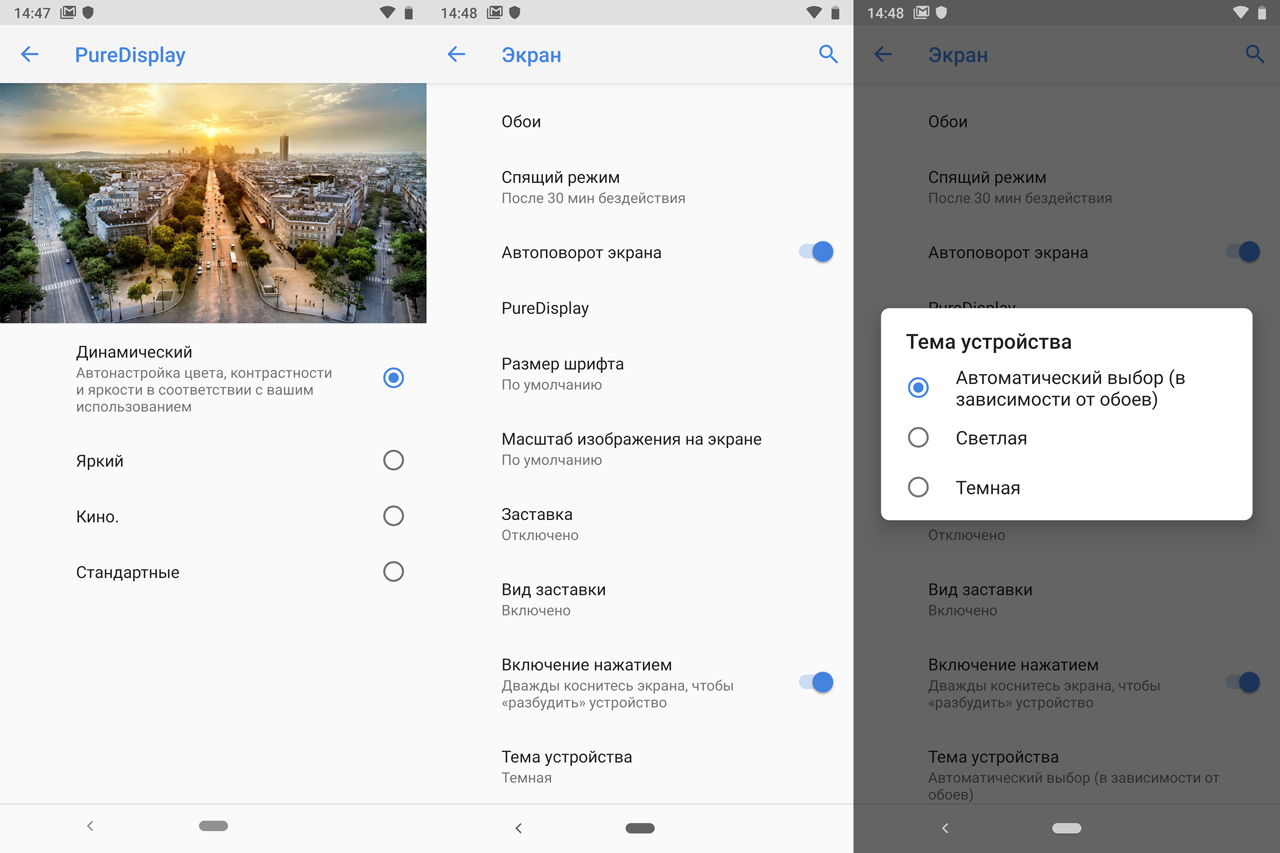
Task: Toggle Включение нажатием switch in middle screen
Action: 816,682
